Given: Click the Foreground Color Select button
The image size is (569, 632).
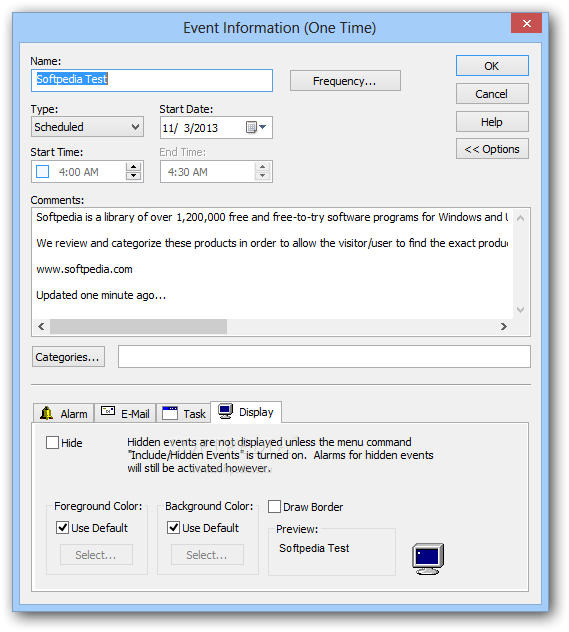Looking at the screenshot, I should (96, 555).
